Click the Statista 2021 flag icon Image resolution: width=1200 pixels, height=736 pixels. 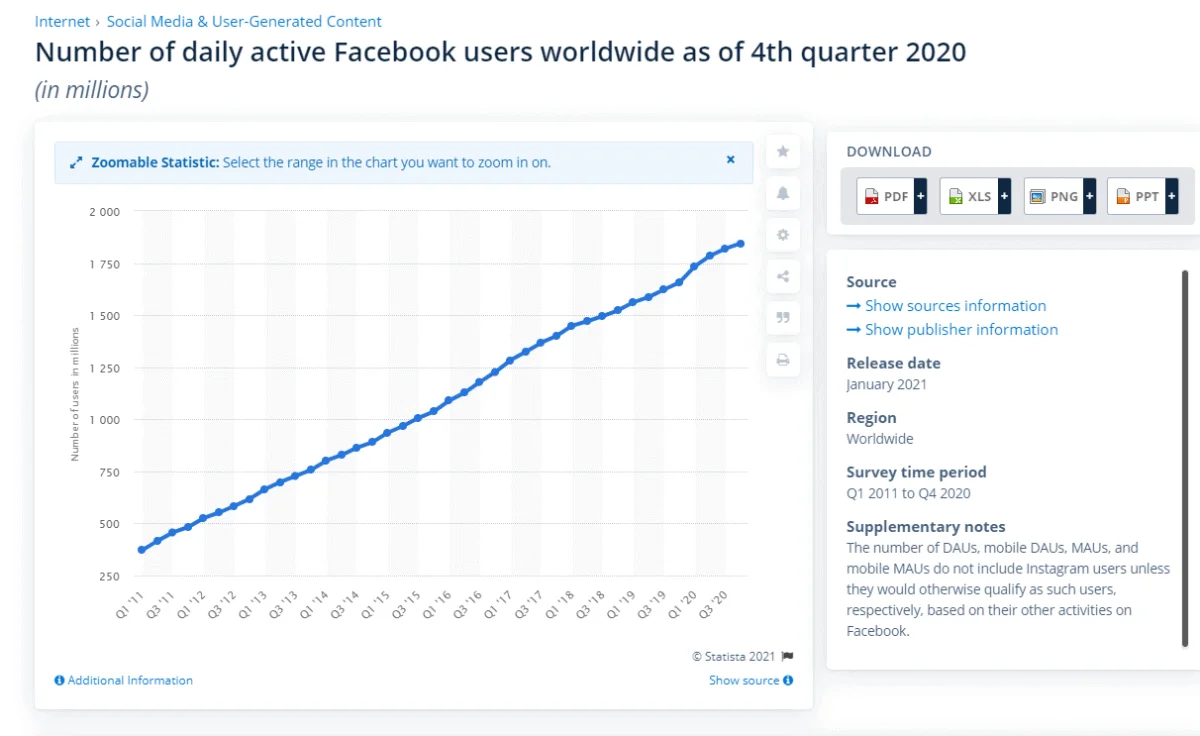[788, 657]
